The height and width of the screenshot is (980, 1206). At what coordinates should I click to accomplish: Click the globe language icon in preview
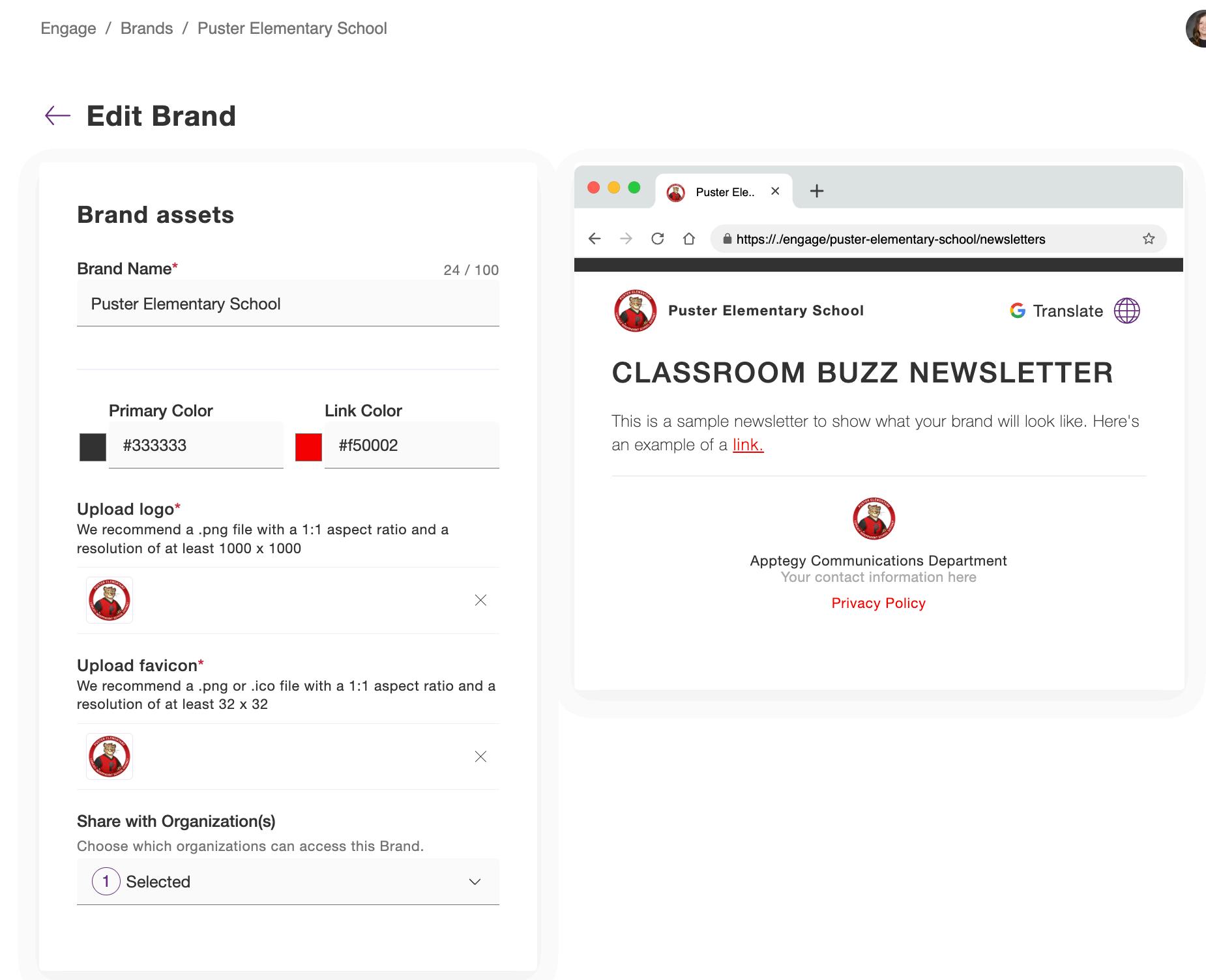[1126, 311]
